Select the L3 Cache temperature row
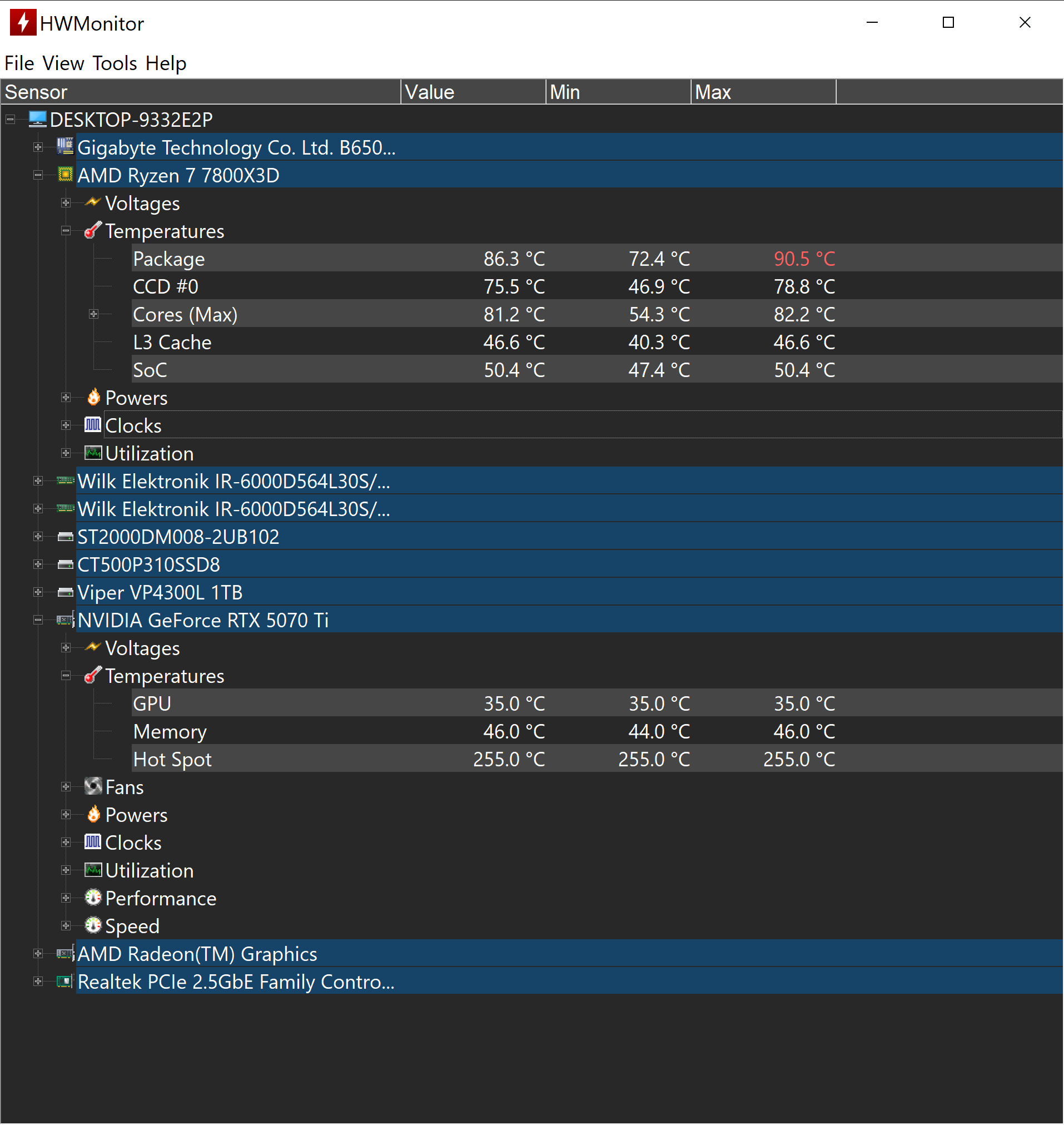 click(597, 342)
